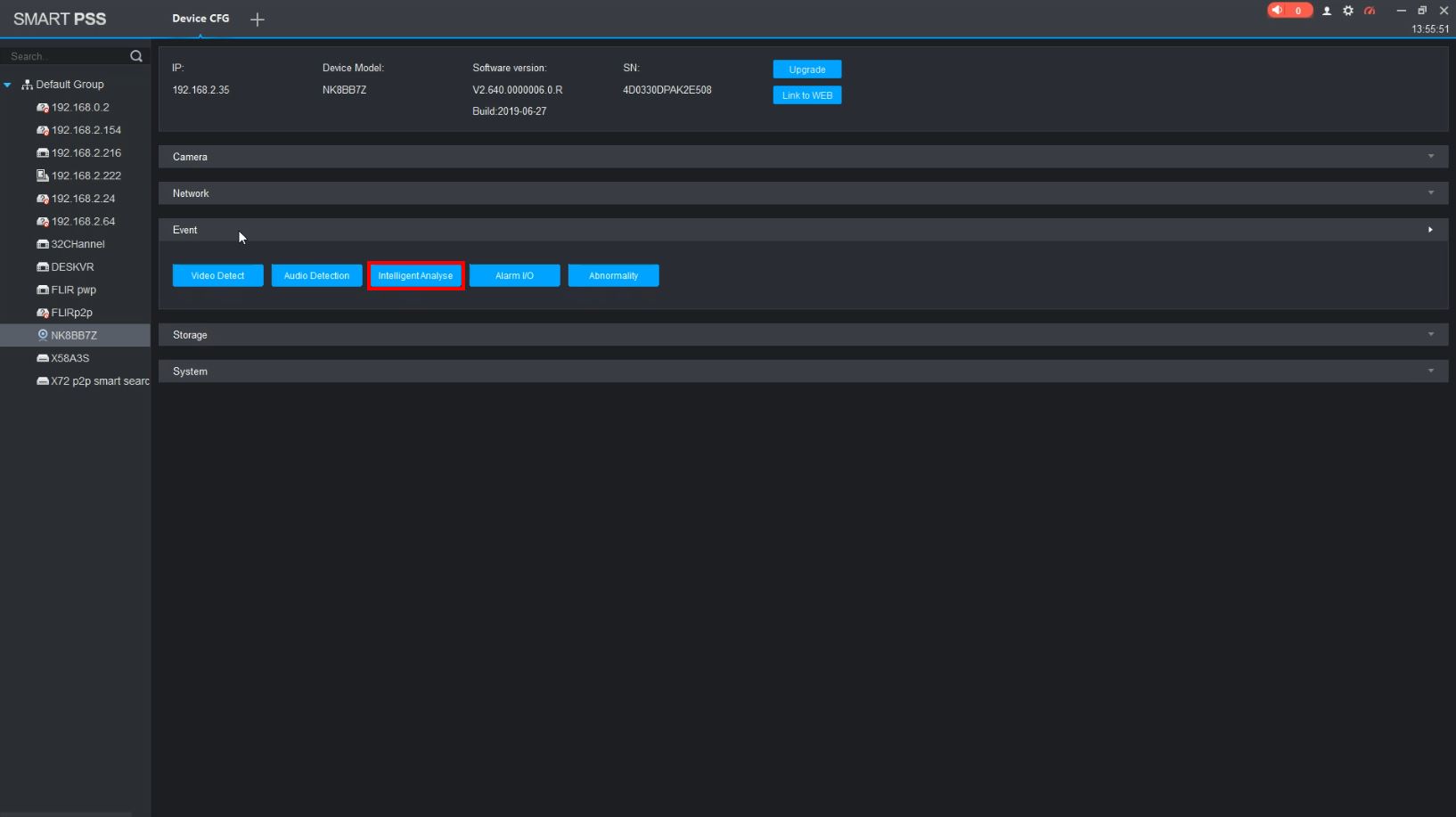Select FLIR pwp device in tree
This screenshot has height=817, width=1456.
(x=74, y=290)
